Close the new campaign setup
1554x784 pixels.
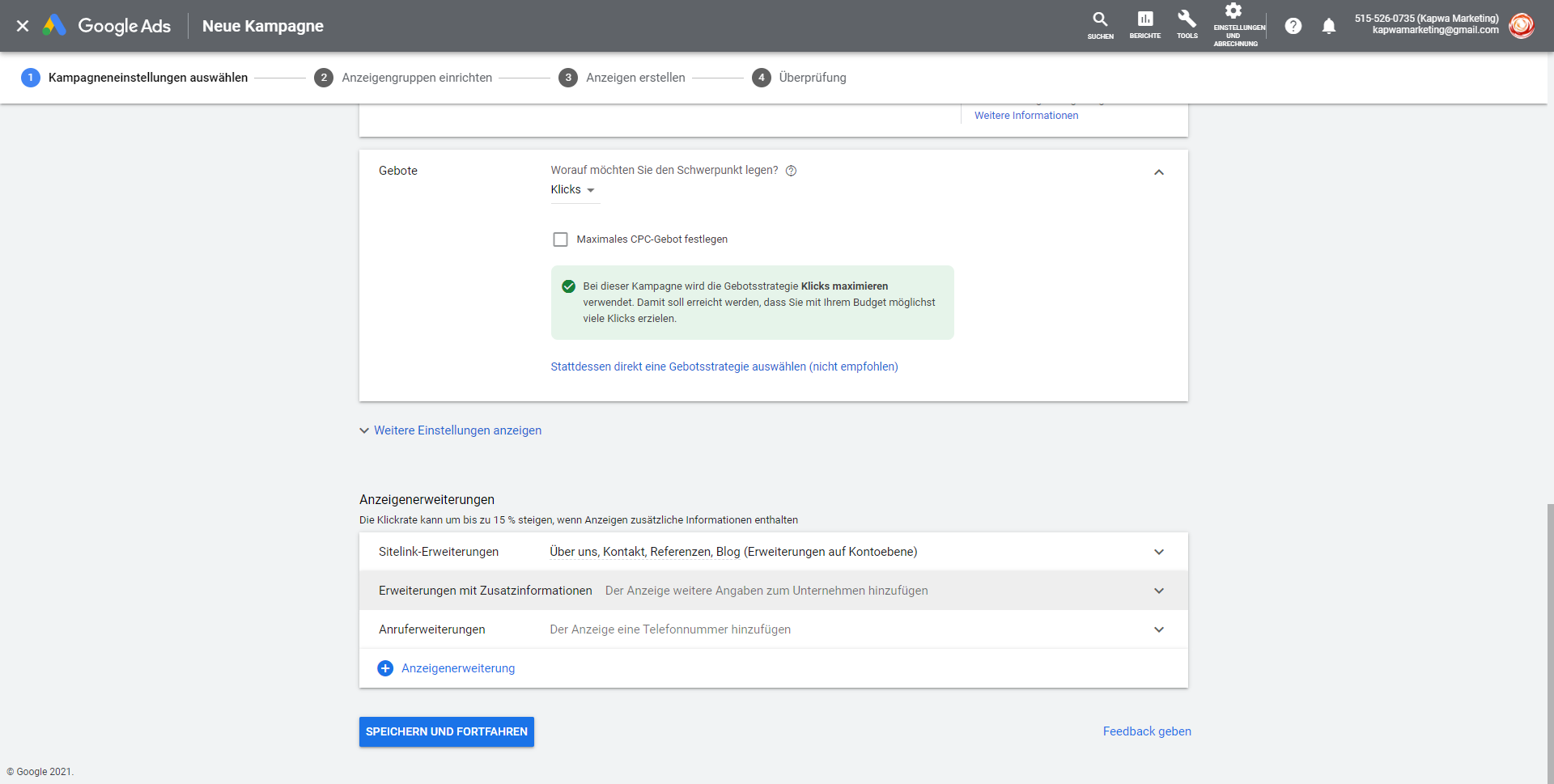pyautogui.click(x=23, y=26)
